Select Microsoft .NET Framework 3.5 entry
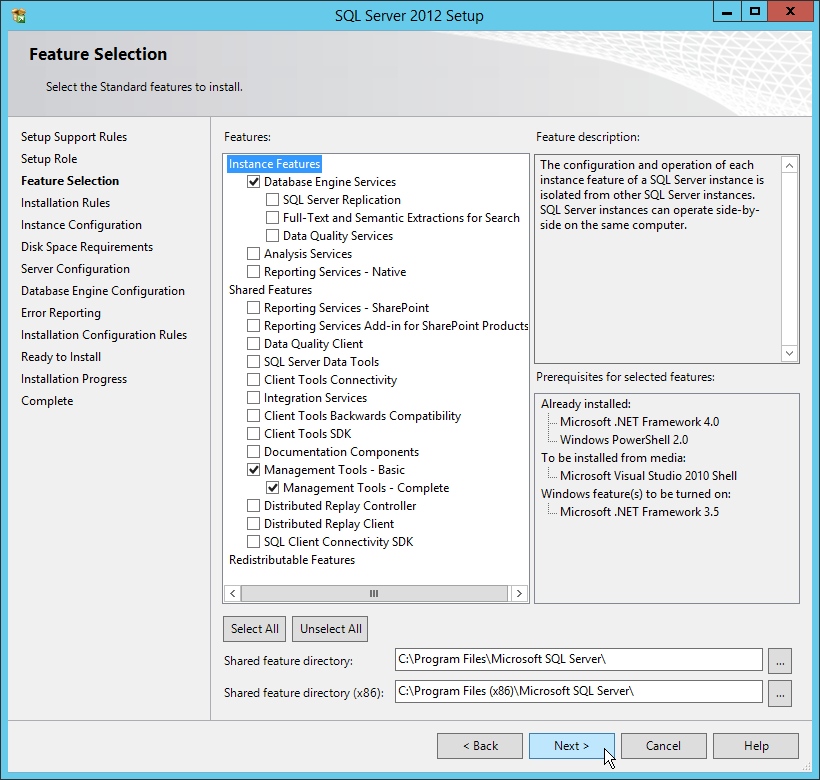820x780 pixels. tap(639, 512)
